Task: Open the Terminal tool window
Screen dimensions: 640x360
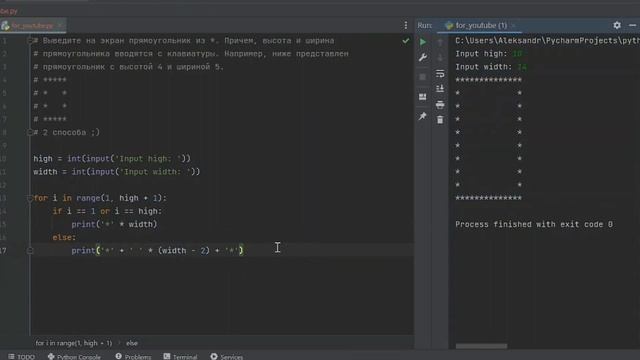Action: tap(180, 356)
